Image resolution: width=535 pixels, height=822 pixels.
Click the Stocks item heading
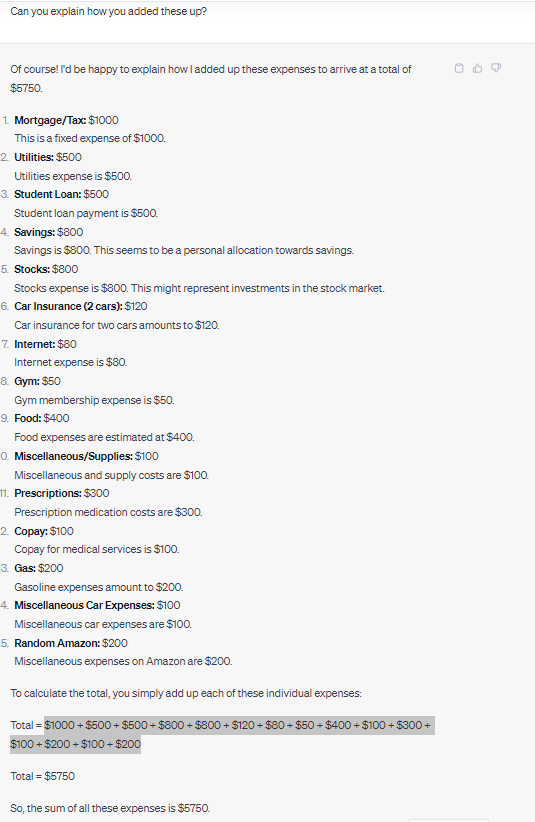32,269
